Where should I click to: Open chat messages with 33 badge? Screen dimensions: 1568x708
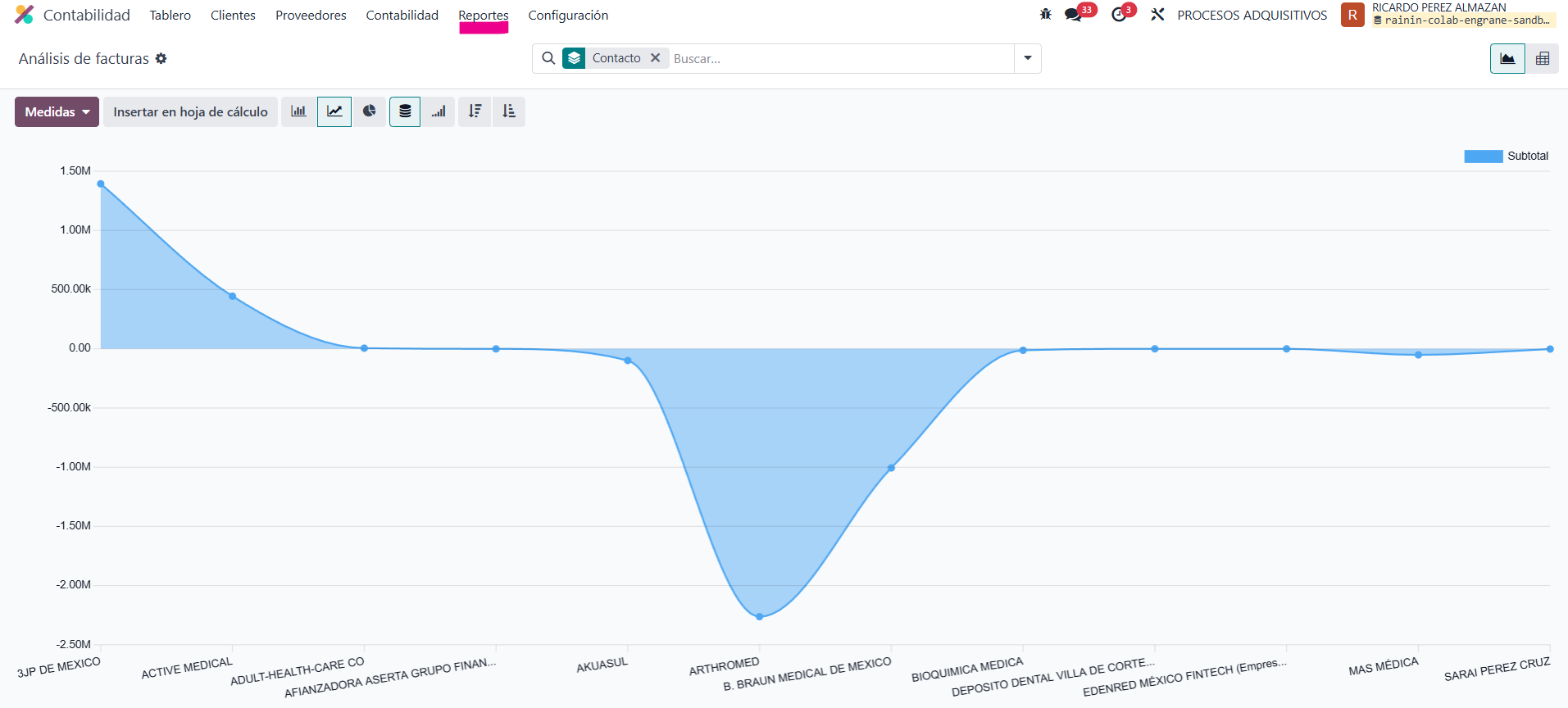(1073, 15)
